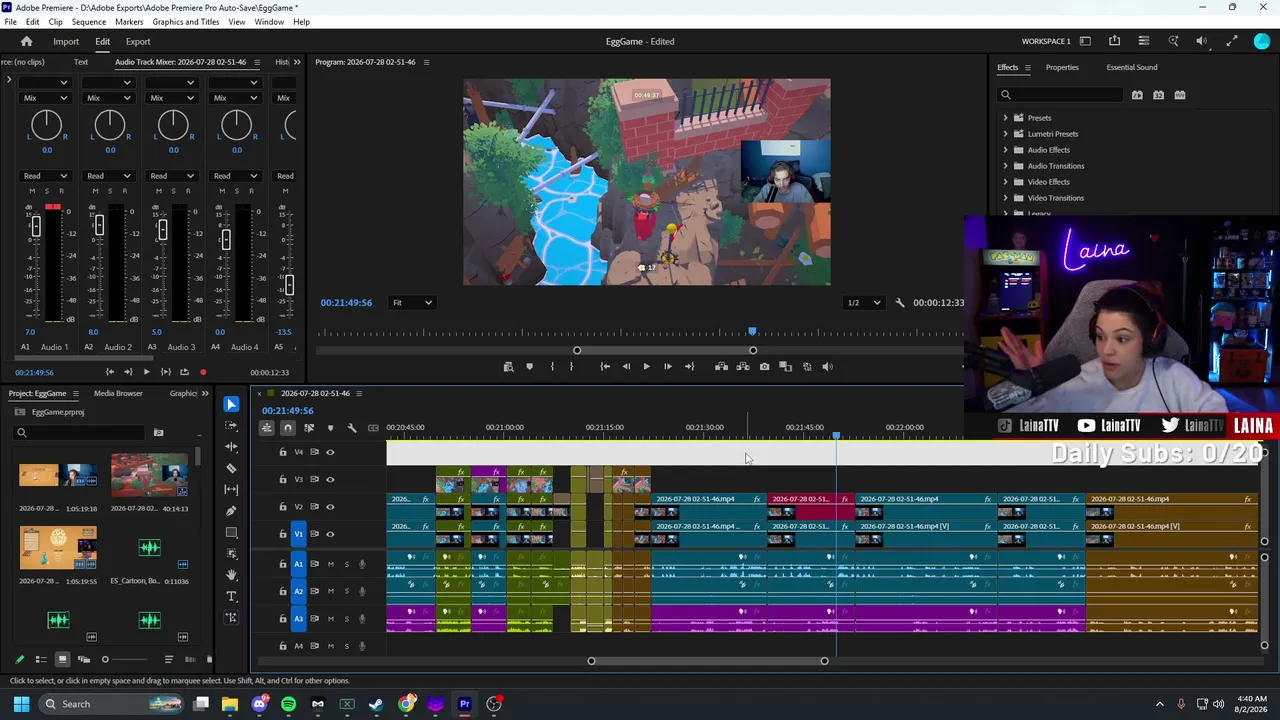The image size is (1280, 720).
Task: Select the Ripple Edit tool
Action: tap(231, 446)
